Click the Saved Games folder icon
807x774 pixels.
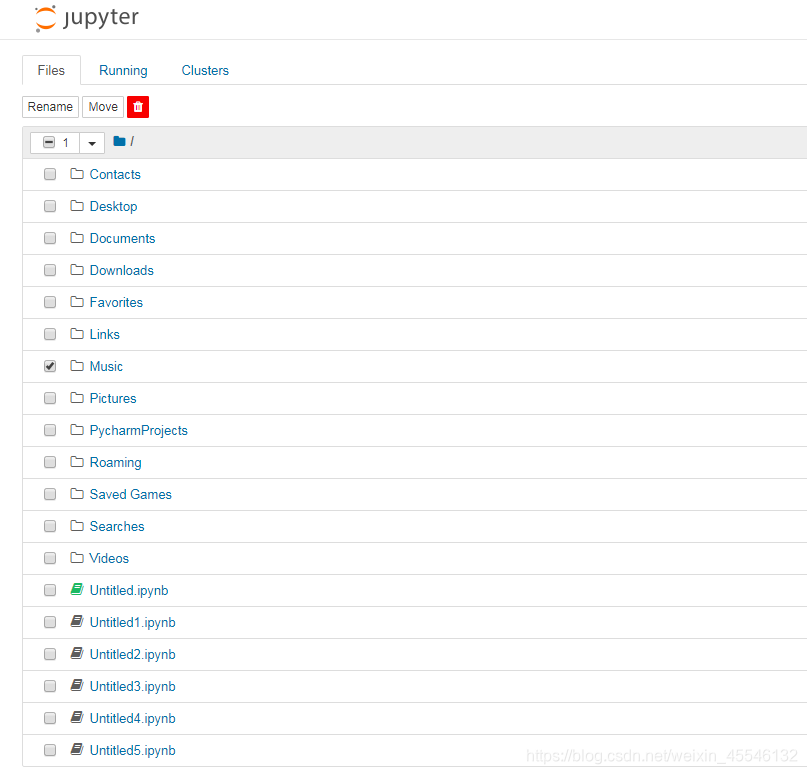pyautogui.click(x=77, y=494)
